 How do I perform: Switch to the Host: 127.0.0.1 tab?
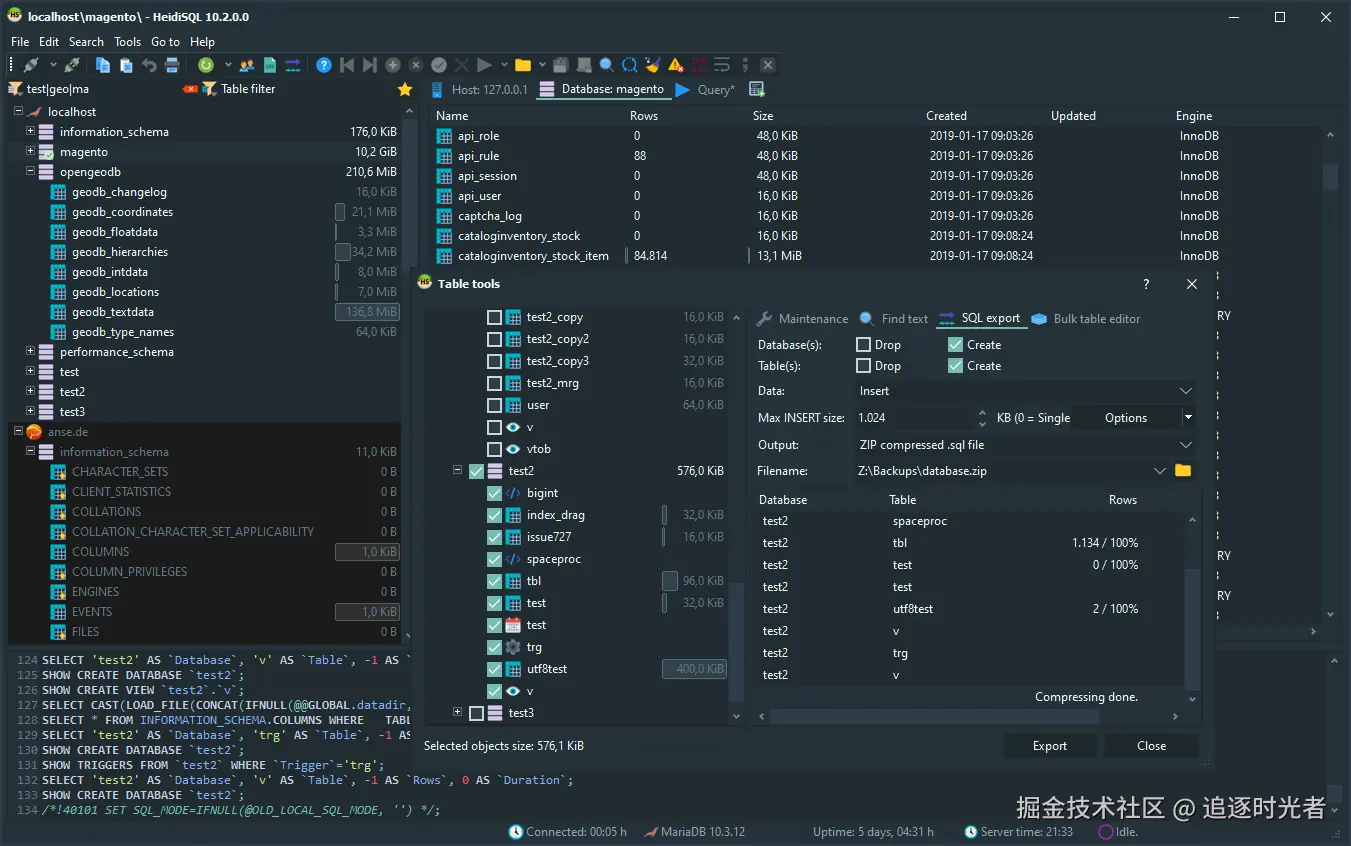pyautogui.click(x=479, y=89)
